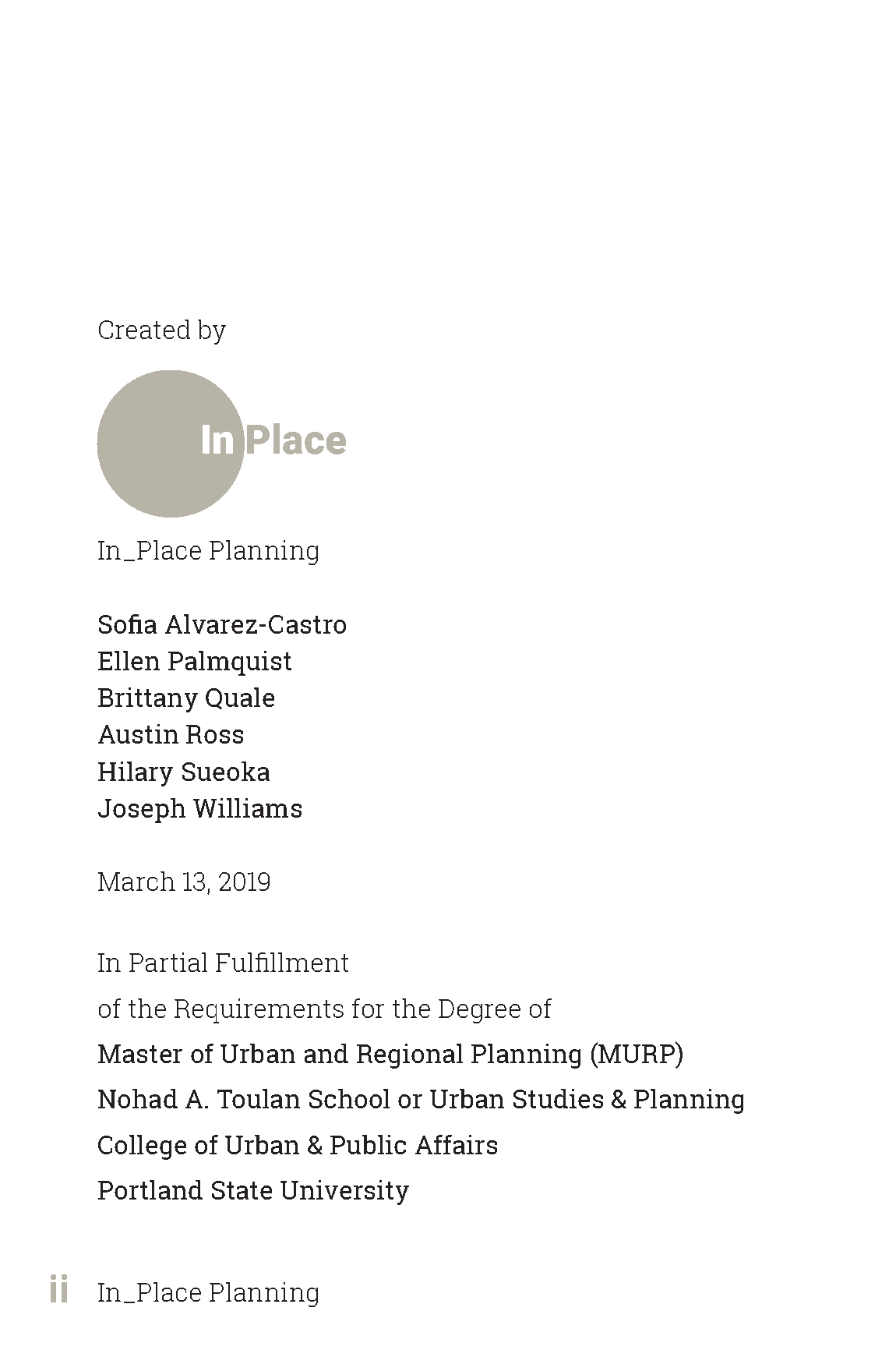Click the 'Created by' heading text
896x1364 pixels.
pyautogui.click(x=161, y=330)
